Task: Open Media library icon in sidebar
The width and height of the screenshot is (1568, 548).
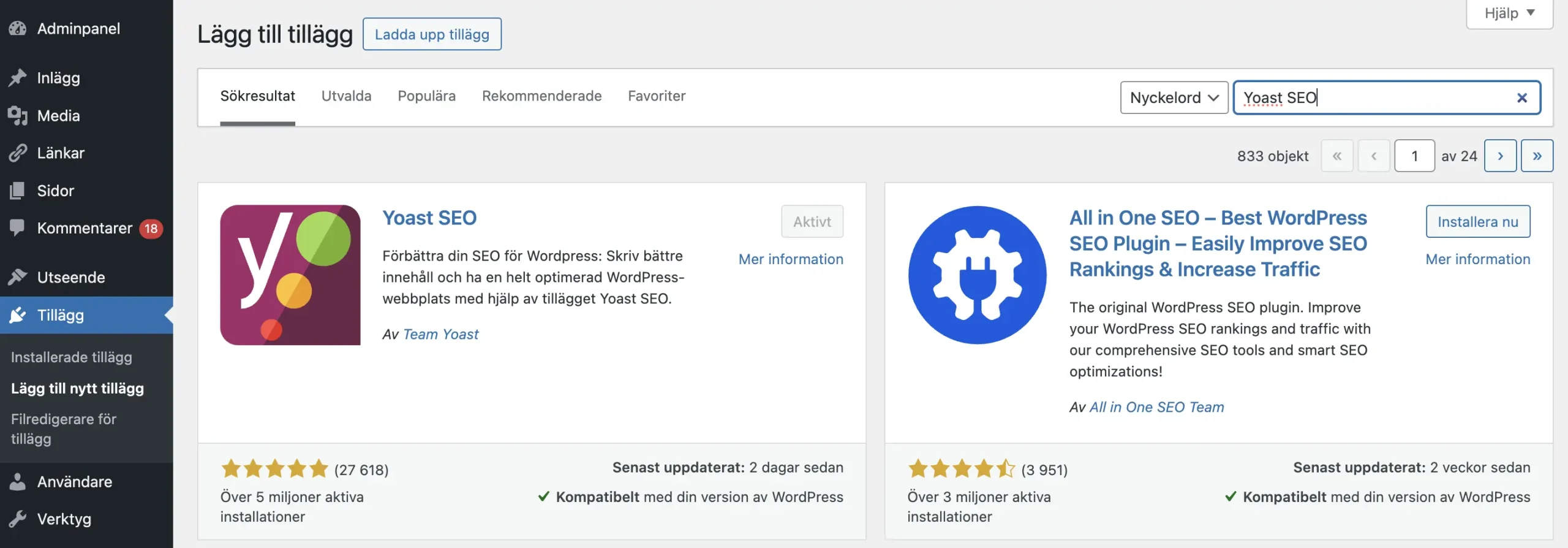Action: pos(18,116)
